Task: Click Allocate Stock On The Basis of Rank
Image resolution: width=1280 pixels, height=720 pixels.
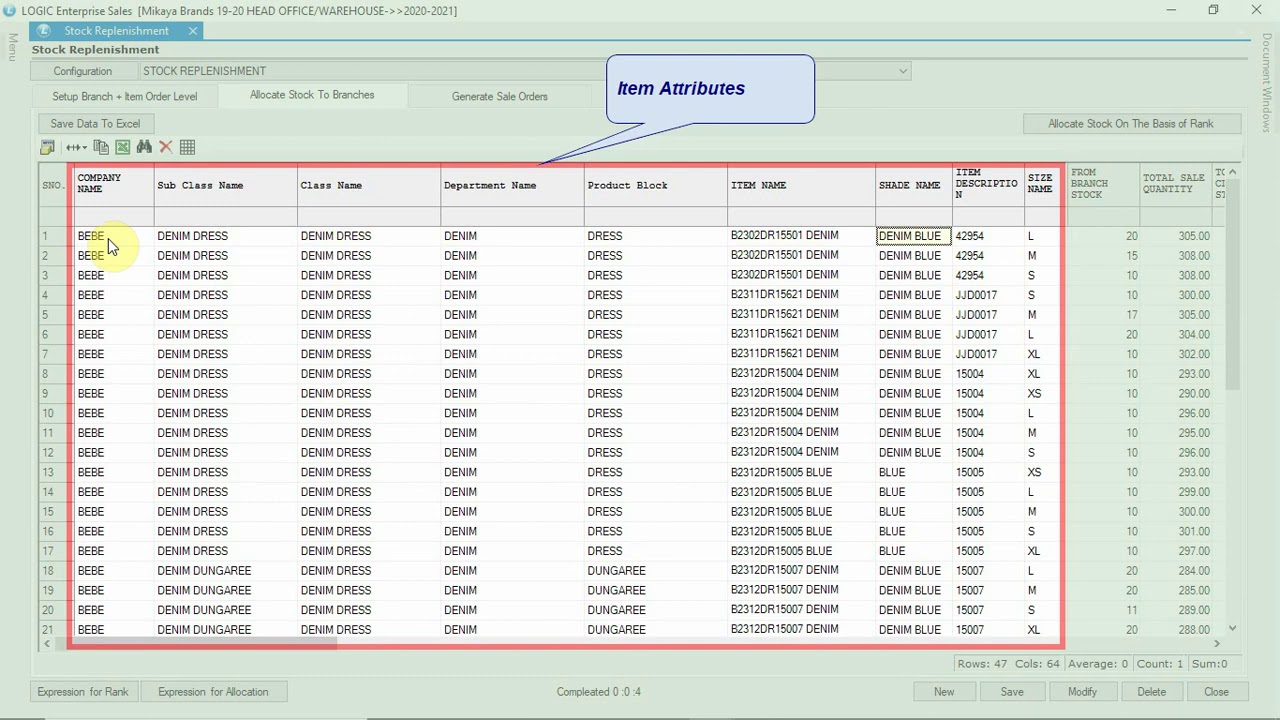Action: (x=1131, y=123)
